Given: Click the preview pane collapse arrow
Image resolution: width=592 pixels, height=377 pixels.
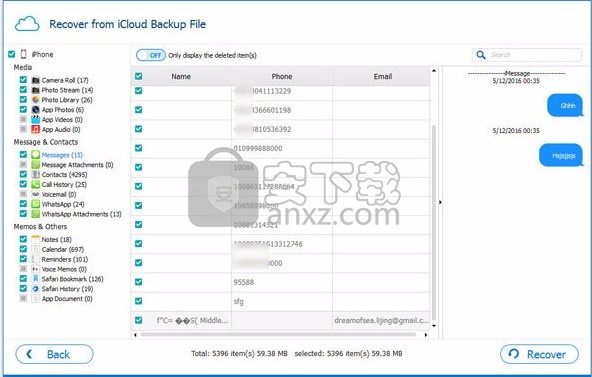Looking at the screenshot, I should (x=440, y=202).
